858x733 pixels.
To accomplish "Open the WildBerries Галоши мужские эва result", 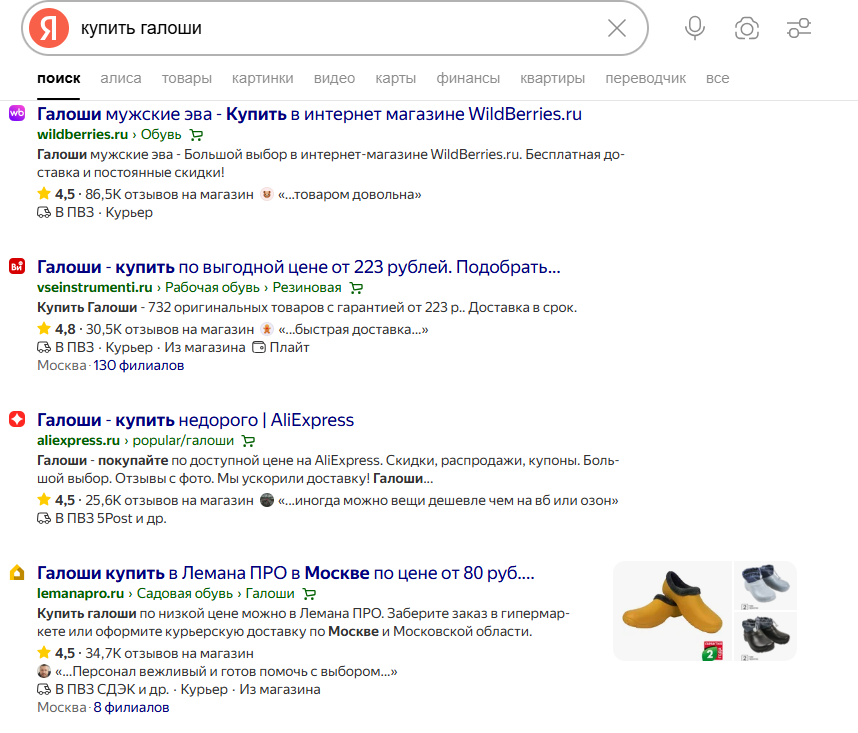I will (309, 114).
